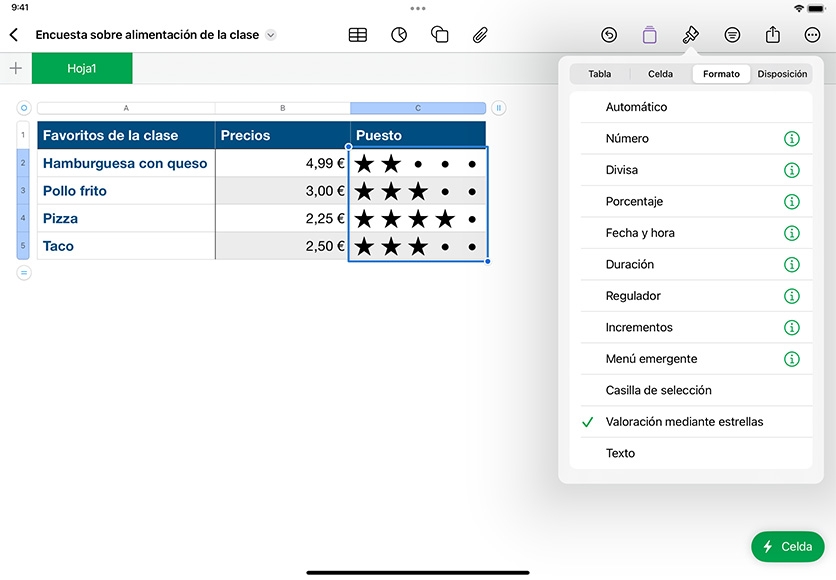Set Hamburguesa con queso rating to five stars

(472, 164)
